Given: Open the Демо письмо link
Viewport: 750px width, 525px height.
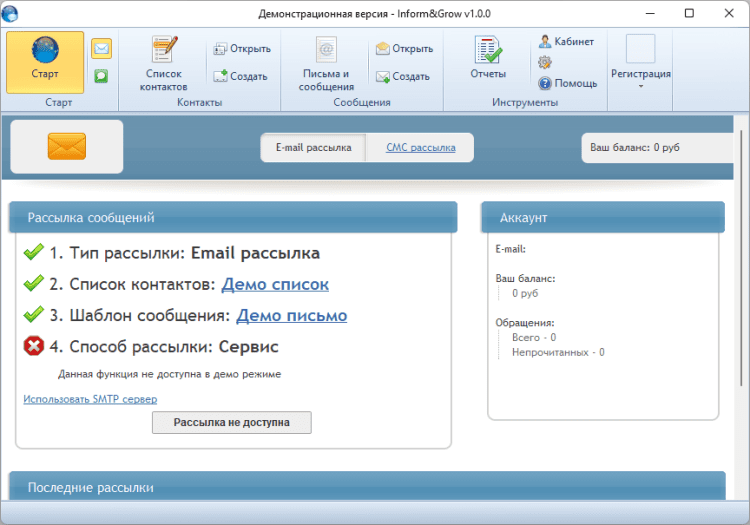Looking at the screenshot, I should [292, 316].
